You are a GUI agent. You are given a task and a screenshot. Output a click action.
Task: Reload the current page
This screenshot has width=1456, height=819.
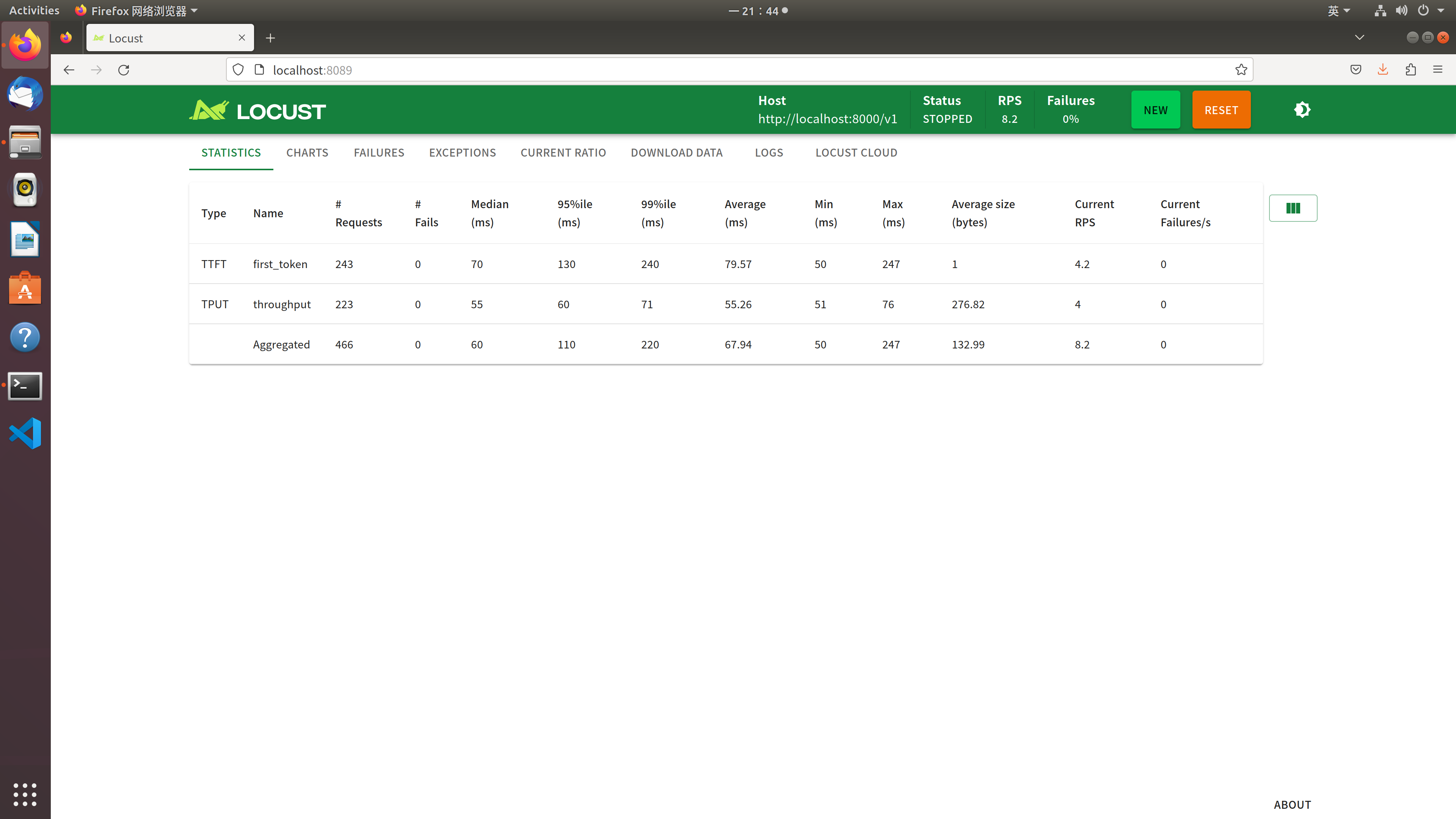tap(124, 69)
